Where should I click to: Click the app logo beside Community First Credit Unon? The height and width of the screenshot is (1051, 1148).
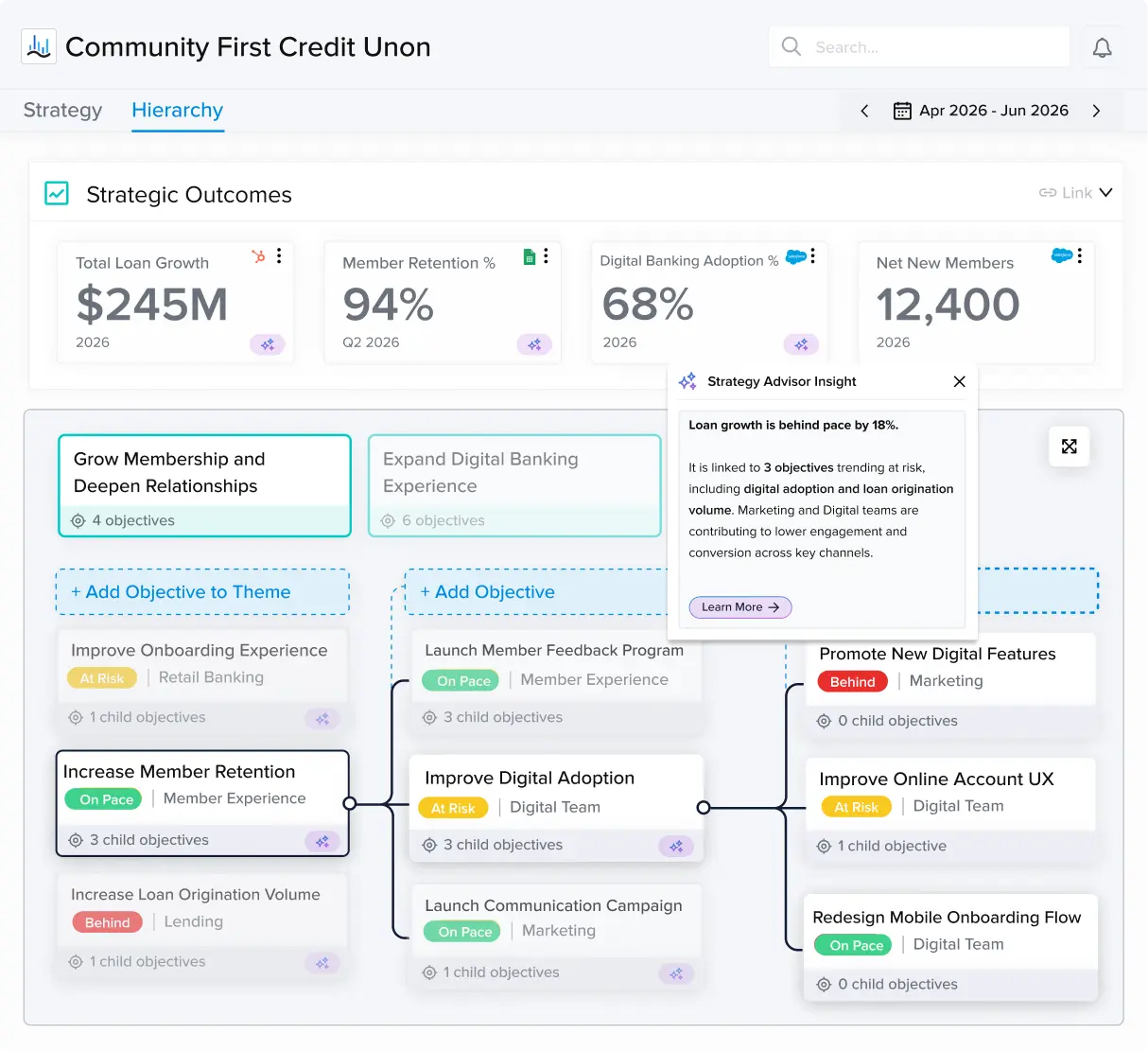[x=39, y=46]
